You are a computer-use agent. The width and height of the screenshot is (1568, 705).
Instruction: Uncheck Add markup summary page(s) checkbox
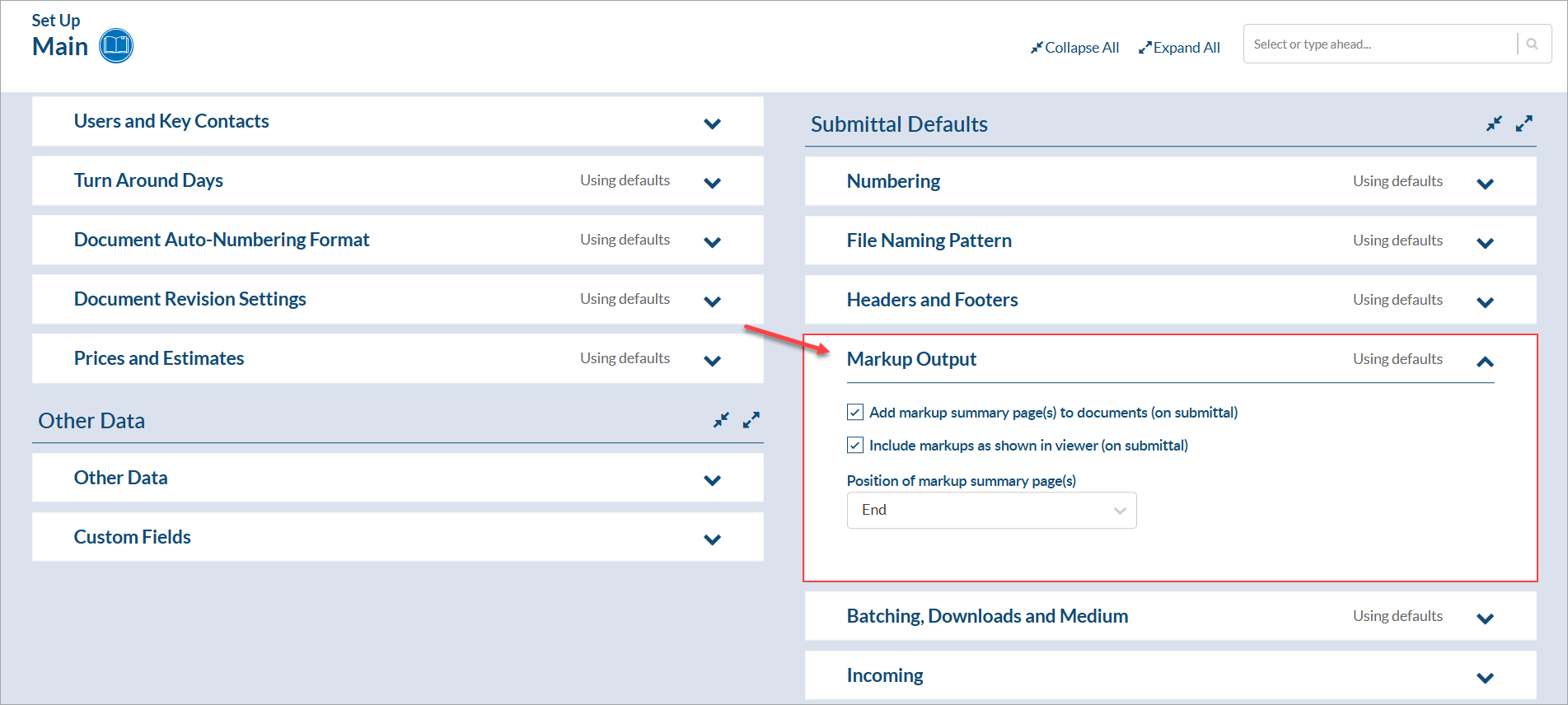(x=855, y=412)
